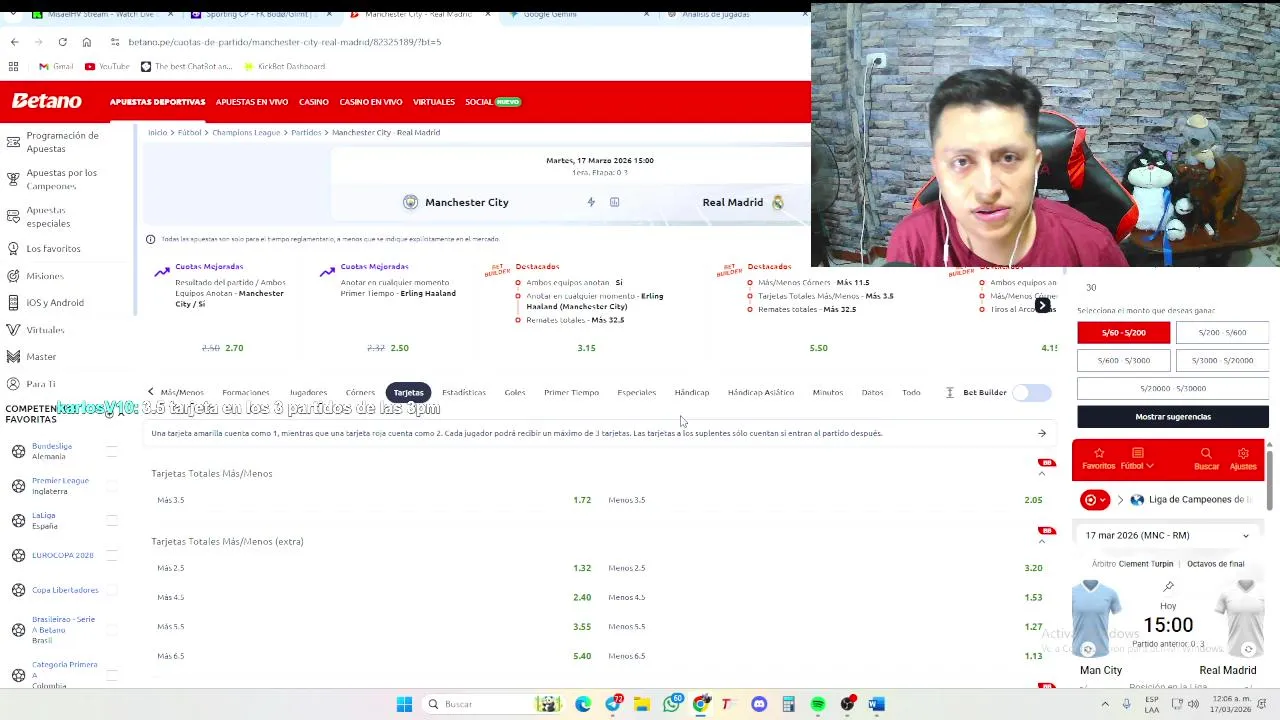
Task: Open Programación de Apuestas in sidebar
Action: (x=62, y=142)
